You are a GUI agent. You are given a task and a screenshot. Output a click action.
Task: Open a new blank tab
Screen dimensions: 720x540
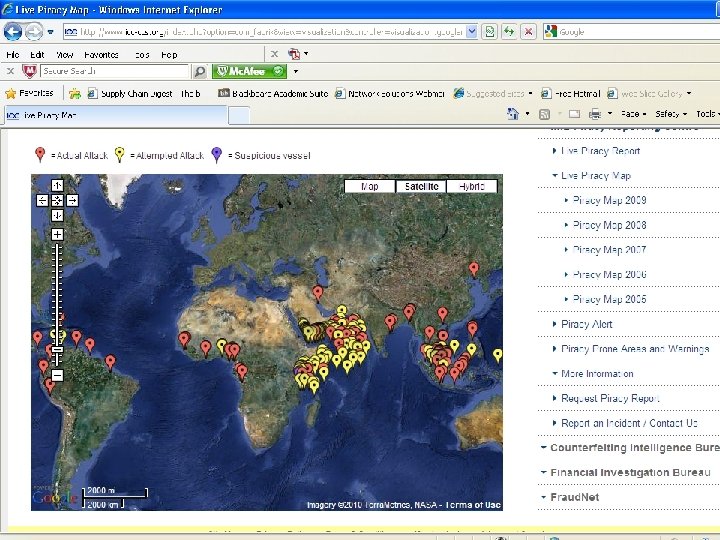[239, 115]
